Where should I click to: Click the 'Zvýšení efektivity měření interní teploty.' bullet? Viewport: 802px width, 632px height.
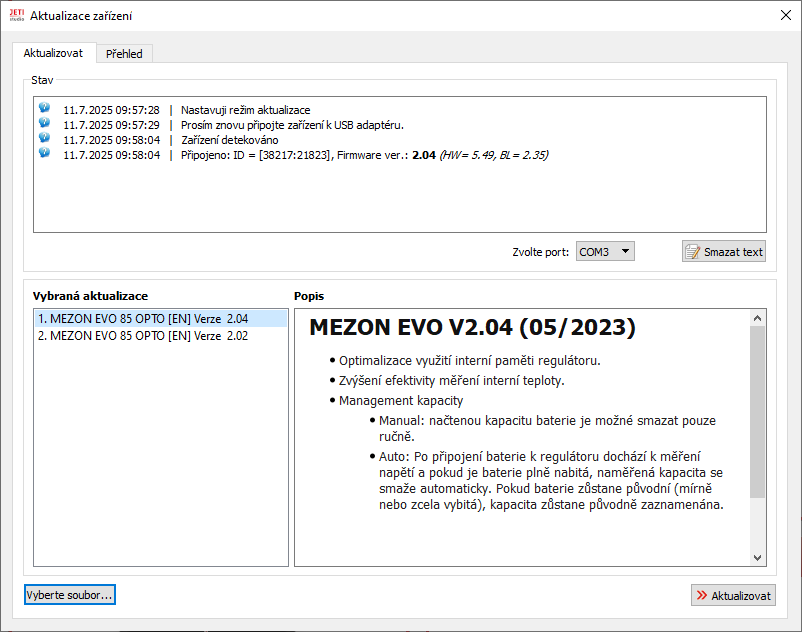tap(451, 380)
